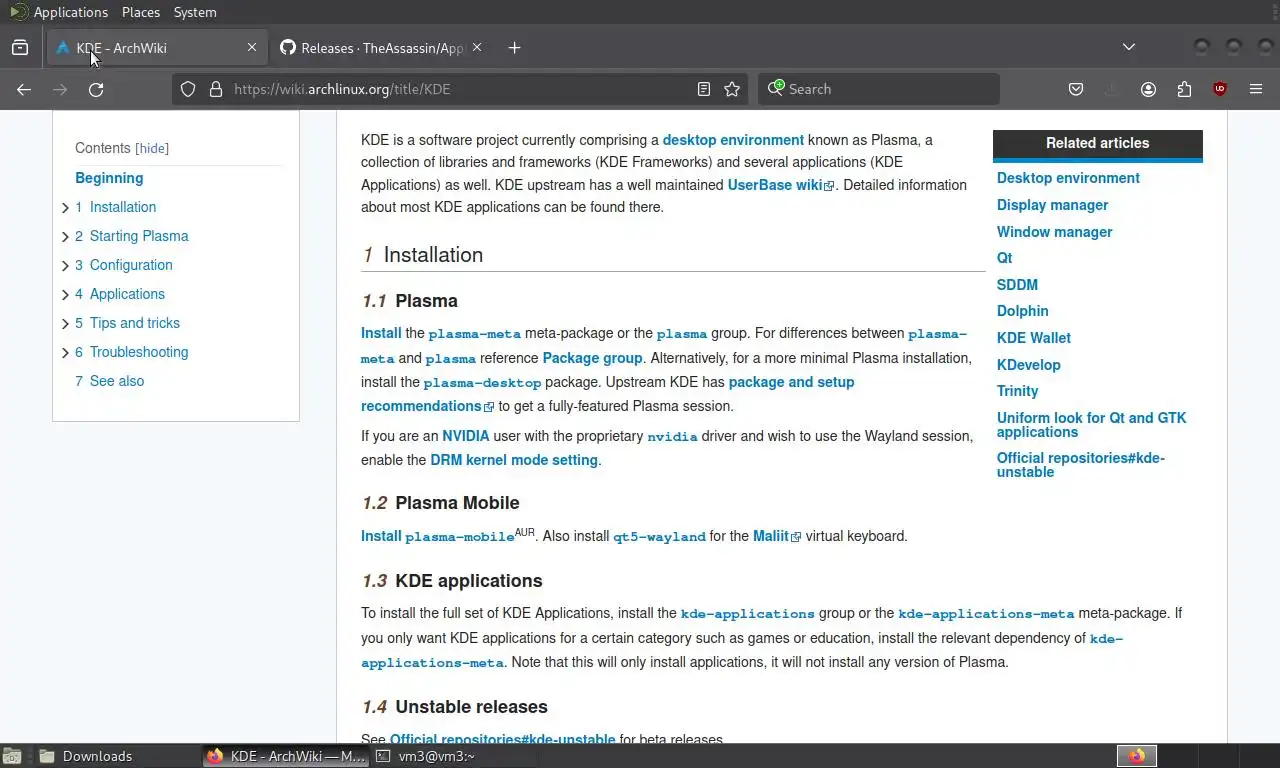This screenshot has height=768, width=1280.
Task: Expand the Configuration contents section
Action: 65,266
